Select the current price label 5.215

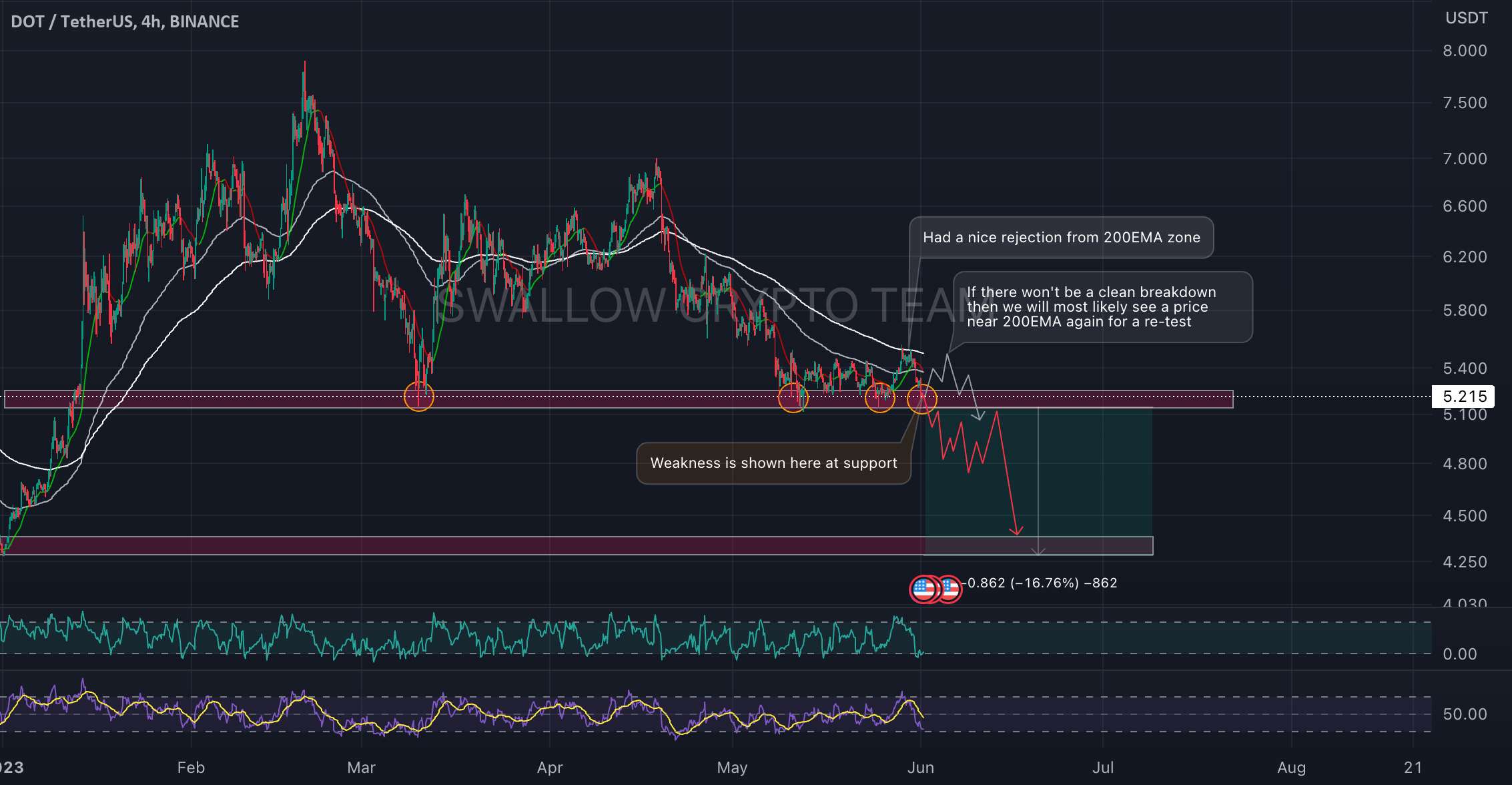click(1465, 397)
